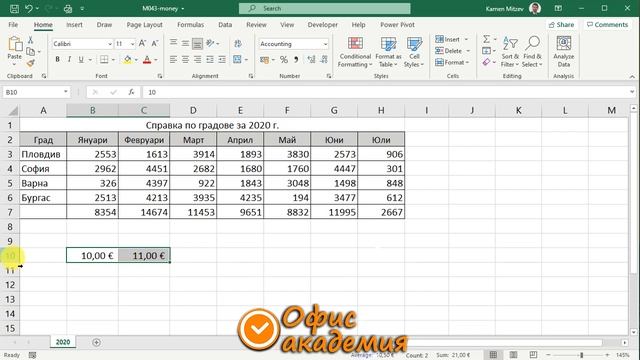Click the Name Box showing B10
The height and width of the screenshot is (360, 640).
click(x=36, y=92)
